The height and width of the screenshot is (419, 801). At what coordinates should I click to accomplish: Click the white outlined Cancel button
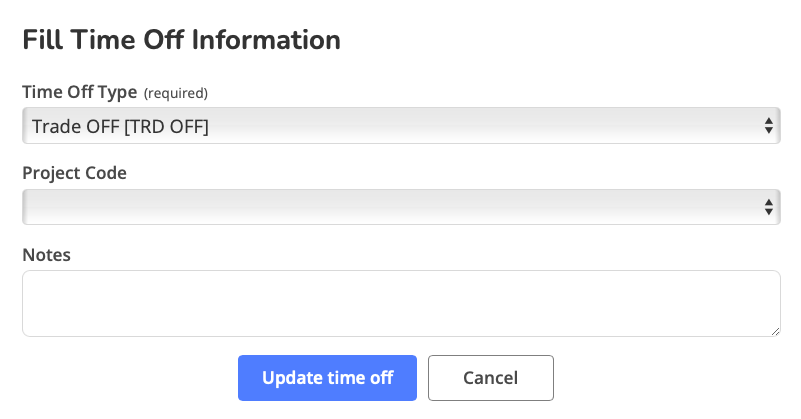click(x=490, y=378)
